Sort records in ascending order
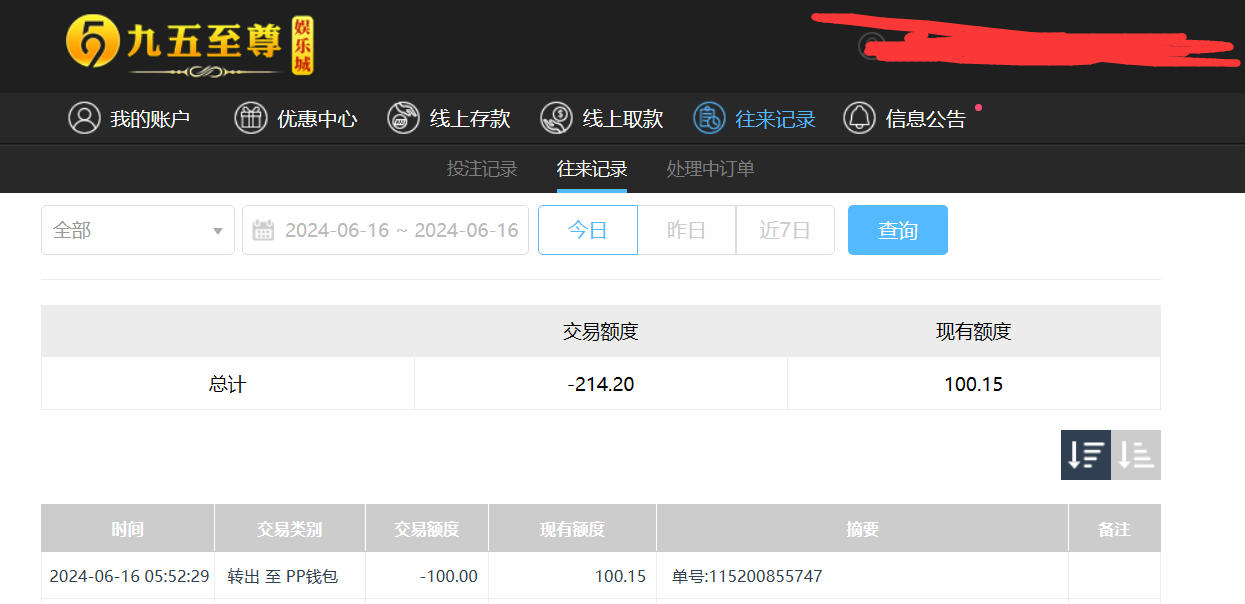The width and height of the screenshot is (1245, 604). 1136,455
